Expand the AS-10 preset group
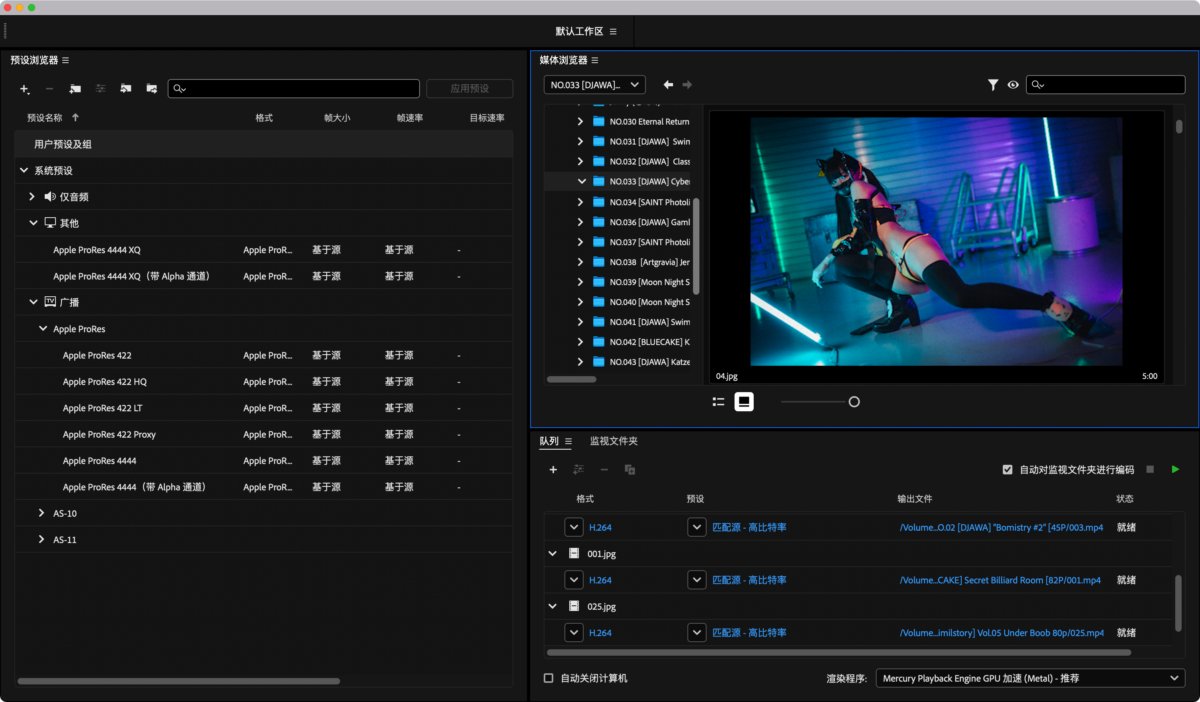The width and height of the screenshot is (1200, 702). coord(41,513)
